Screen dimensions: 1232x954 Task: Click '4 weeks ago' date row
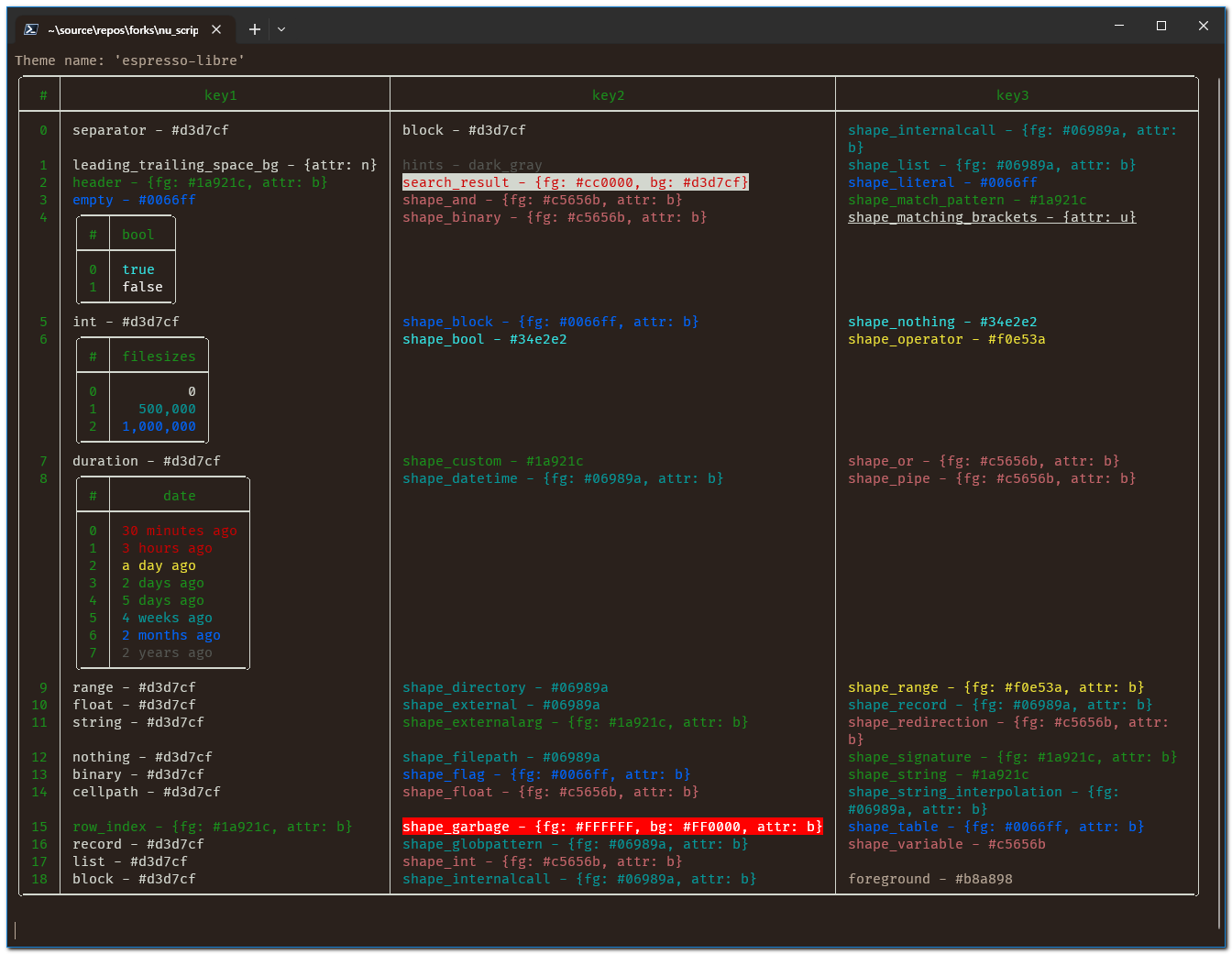tap(167, 618)
